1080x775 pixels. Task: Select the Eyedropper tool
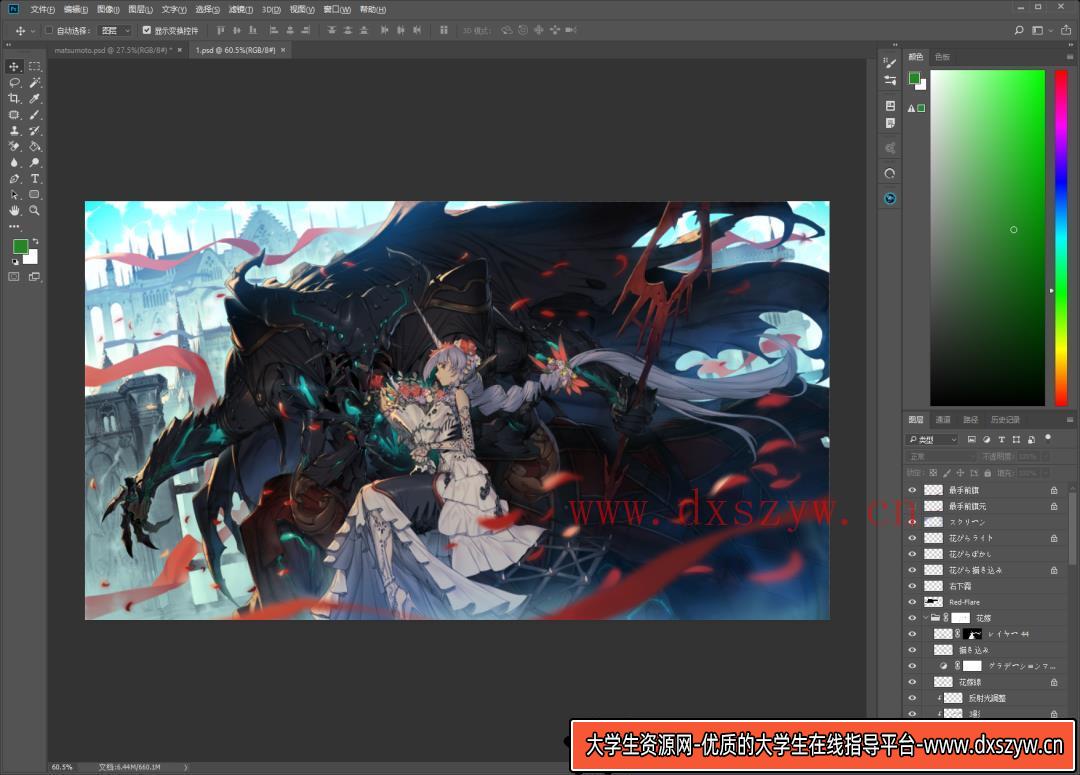pyautogui.click(x=34, y=99)
